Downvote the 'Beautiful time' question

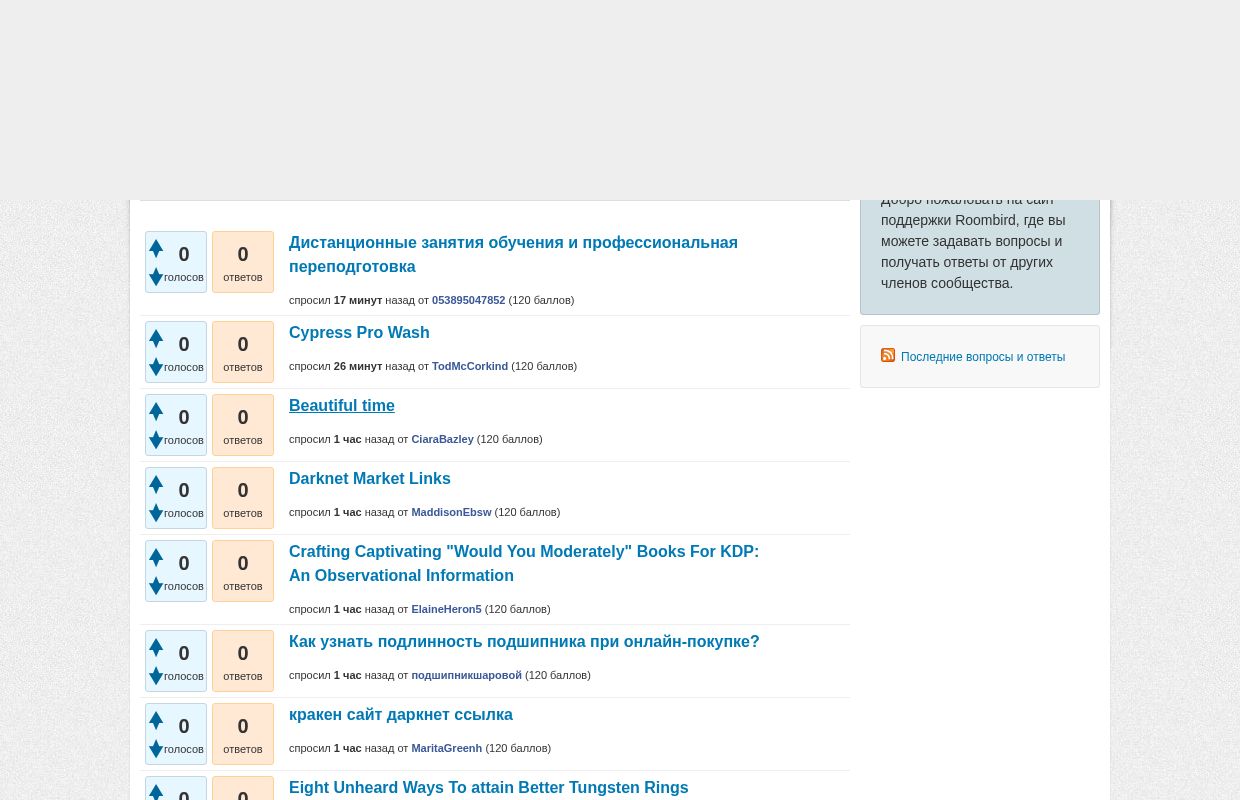(156, 440)
